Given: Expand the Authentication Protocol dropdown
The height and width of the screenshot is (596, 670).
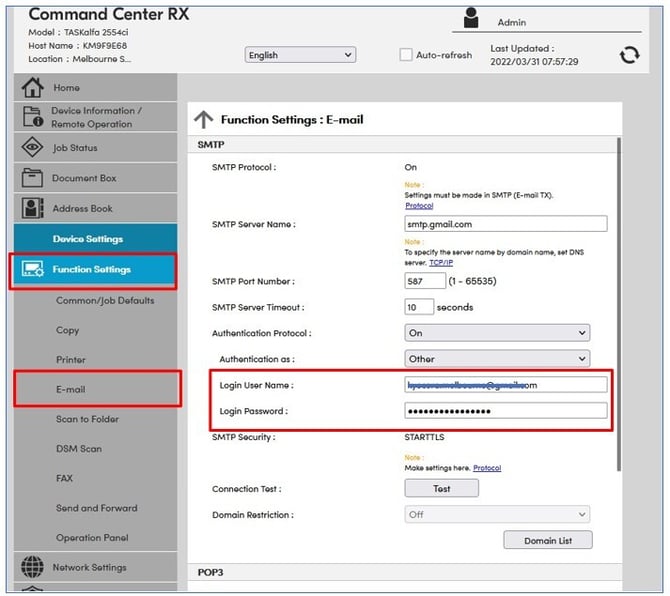Looking at the screenshot, I should 496,333.
